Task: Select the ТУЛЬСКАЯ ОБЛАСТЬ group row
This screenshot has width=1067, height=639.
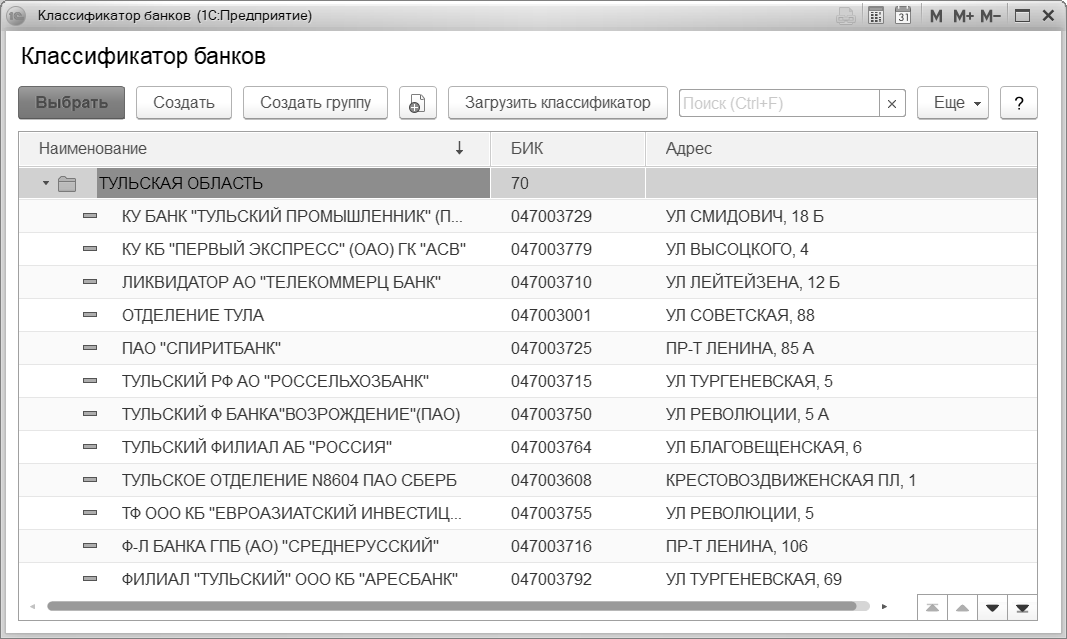Action: [x=528, y=183]
